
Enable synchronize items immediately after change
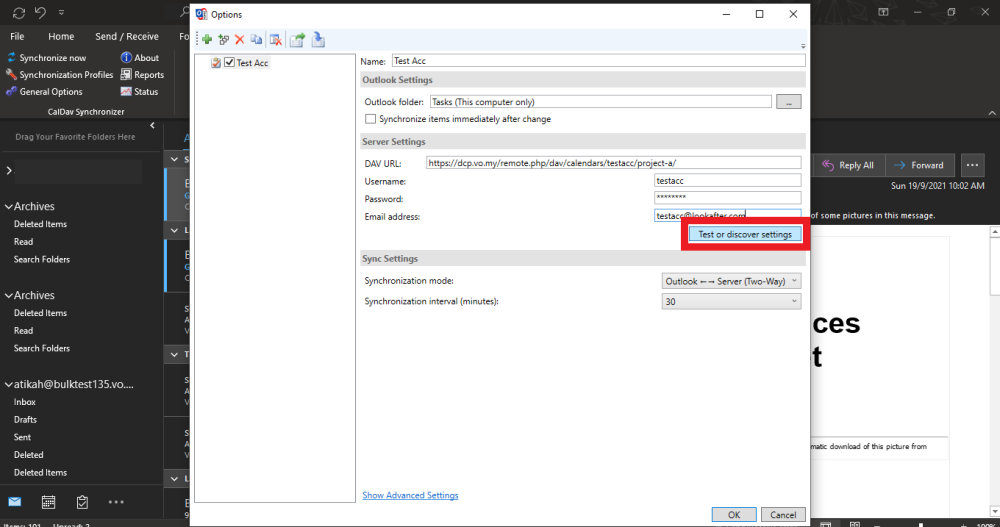pos(371,119)
